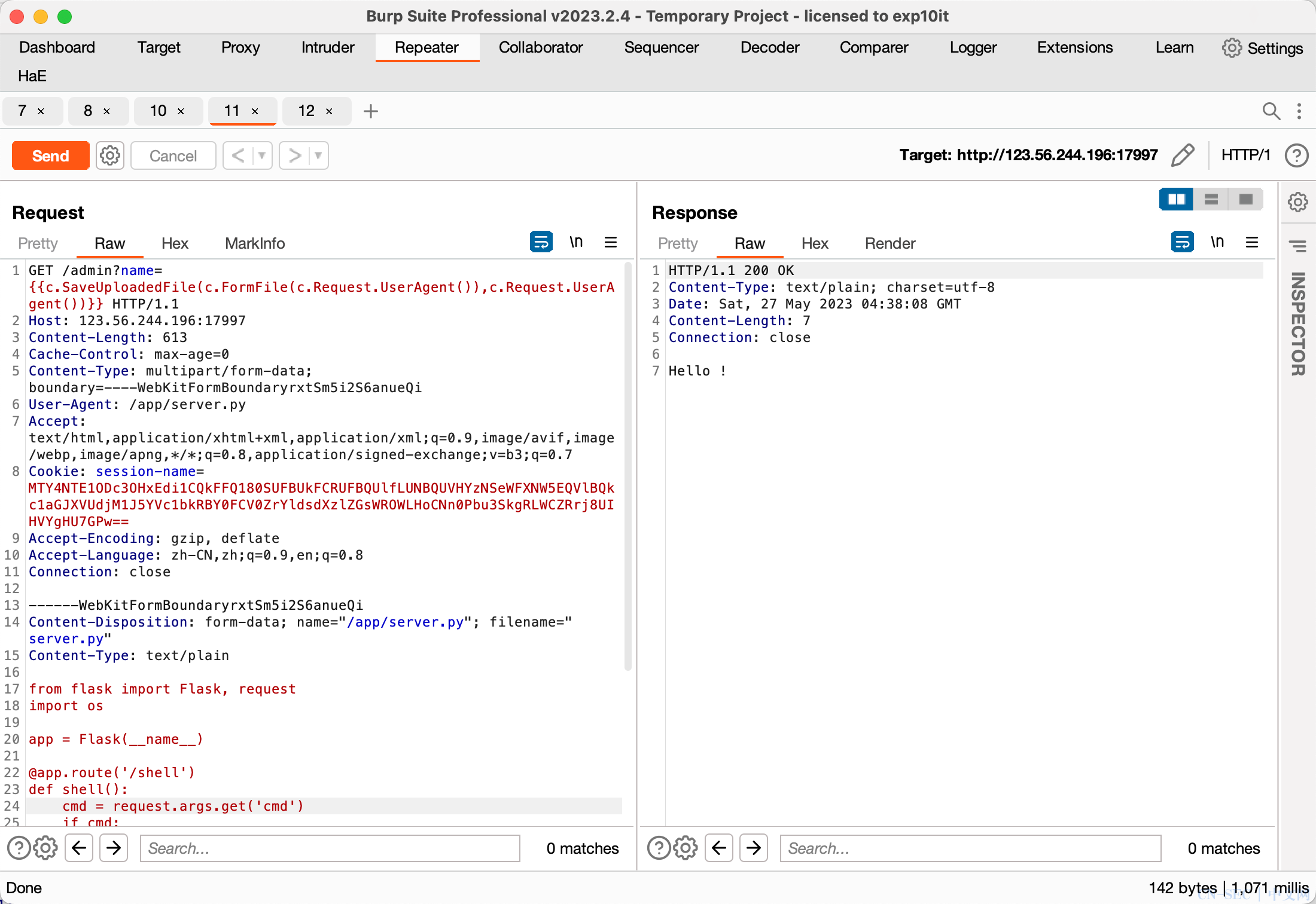Select side-by-side layout view

click(1176, 199)
